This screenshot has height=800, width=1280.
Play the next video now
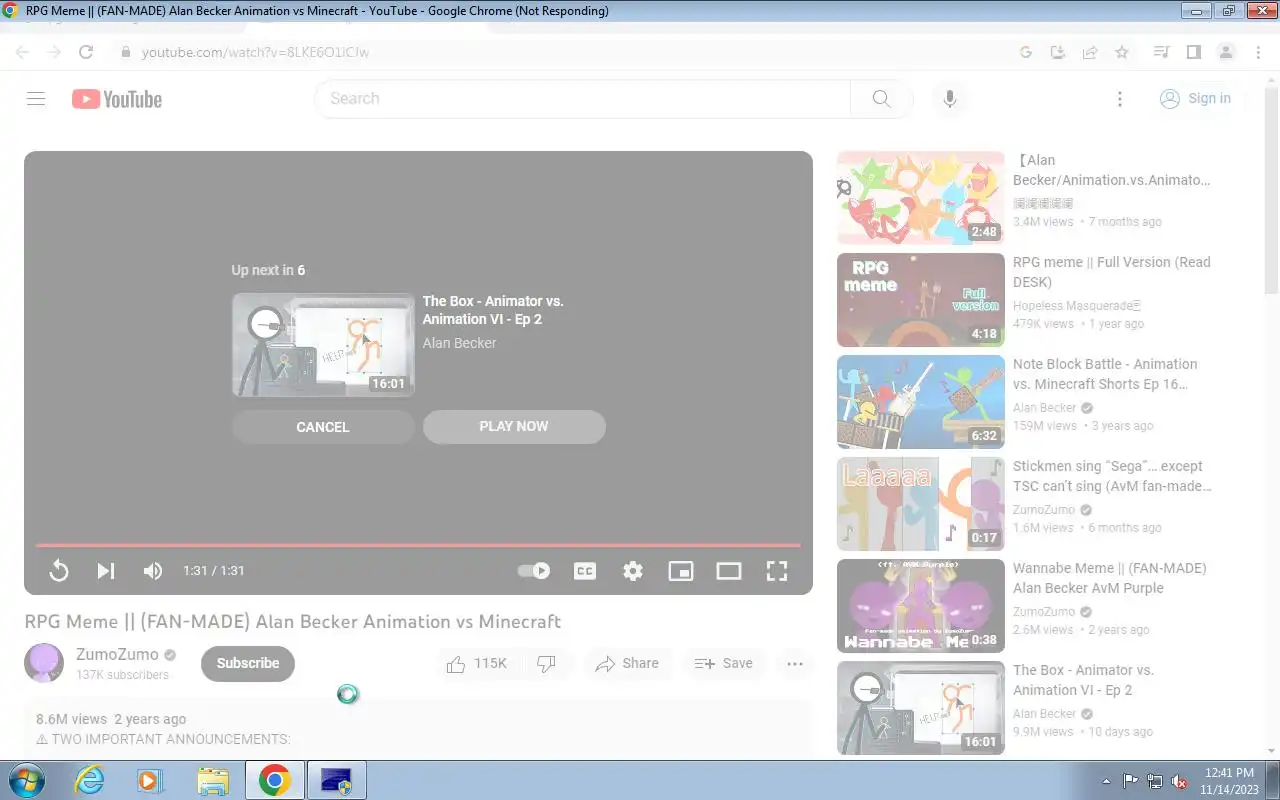(514, 426)
